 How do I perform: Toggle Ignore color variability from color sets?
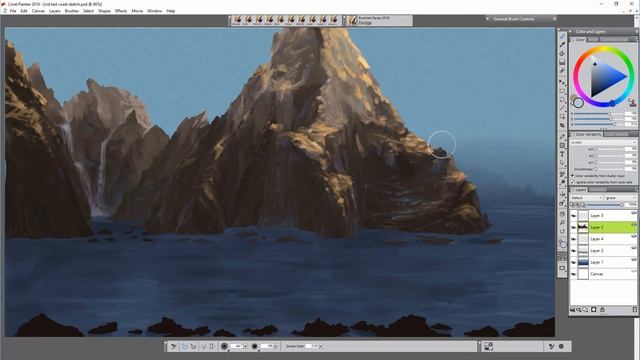pyautogui.click(x=573, y=182)
